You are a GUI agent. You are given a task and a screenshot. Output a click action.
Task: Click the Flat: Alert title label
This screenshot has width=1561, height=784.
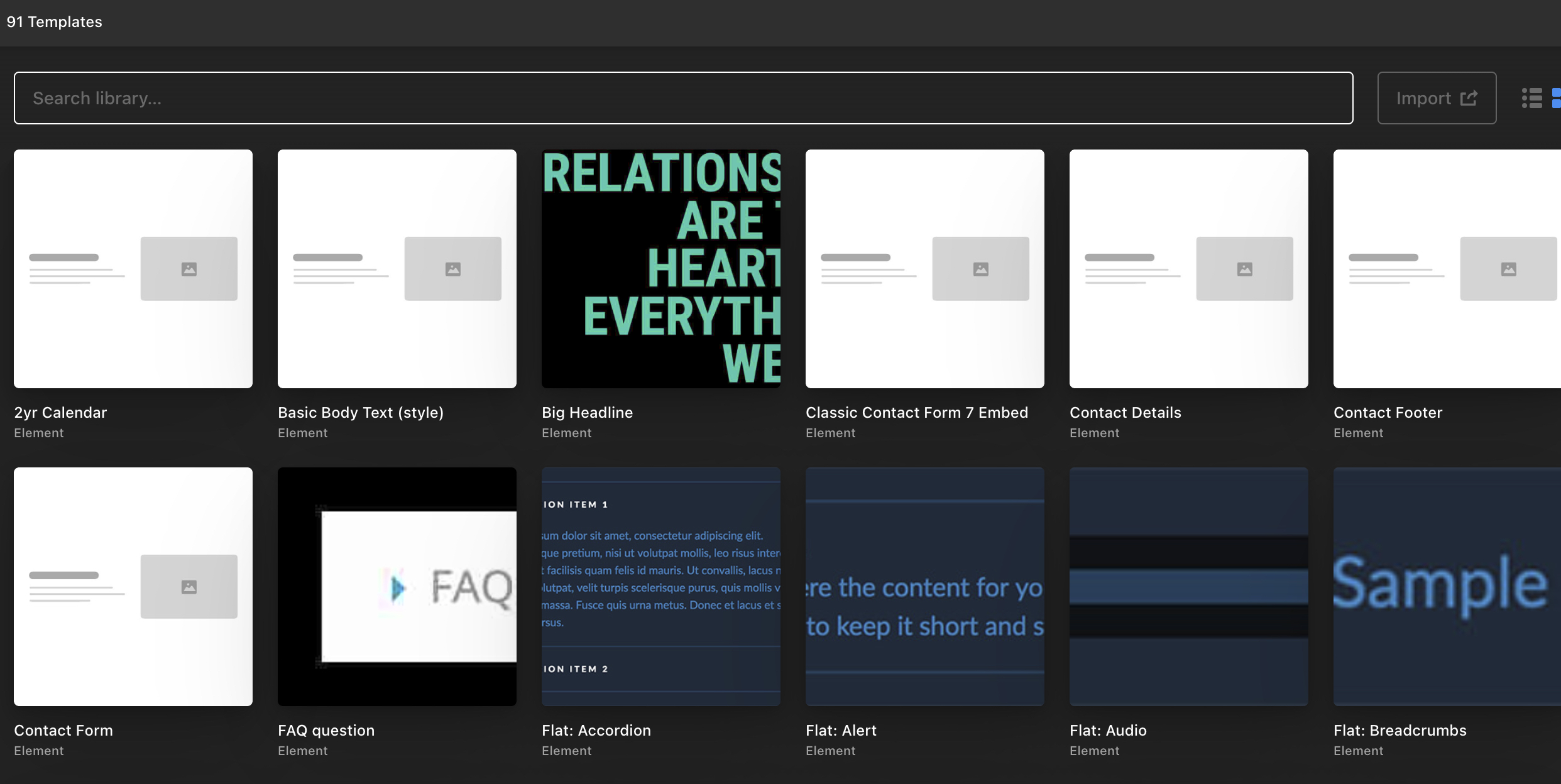841,731
